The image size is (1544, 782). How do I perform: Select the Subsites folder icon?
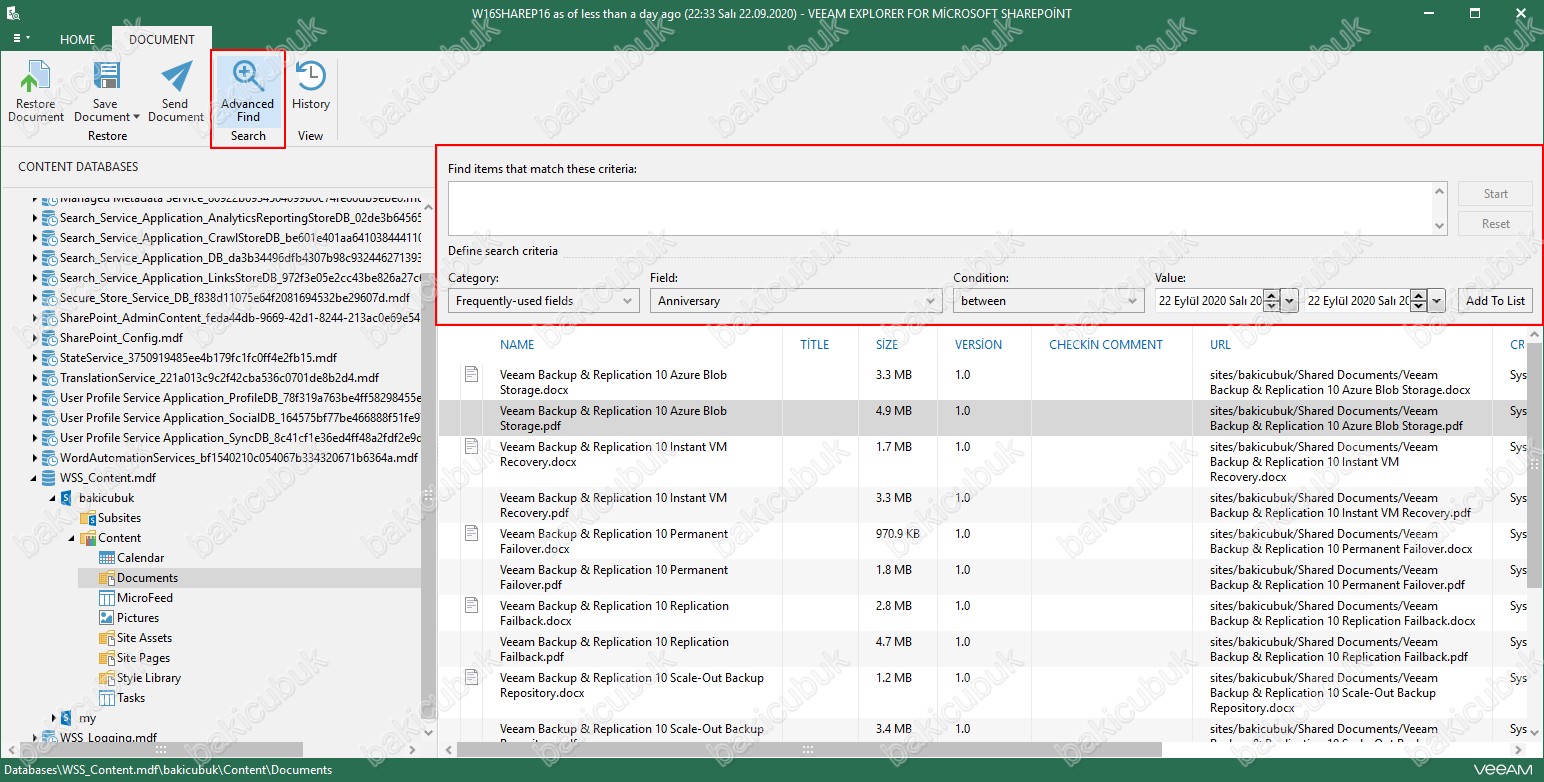pos(87,518)
